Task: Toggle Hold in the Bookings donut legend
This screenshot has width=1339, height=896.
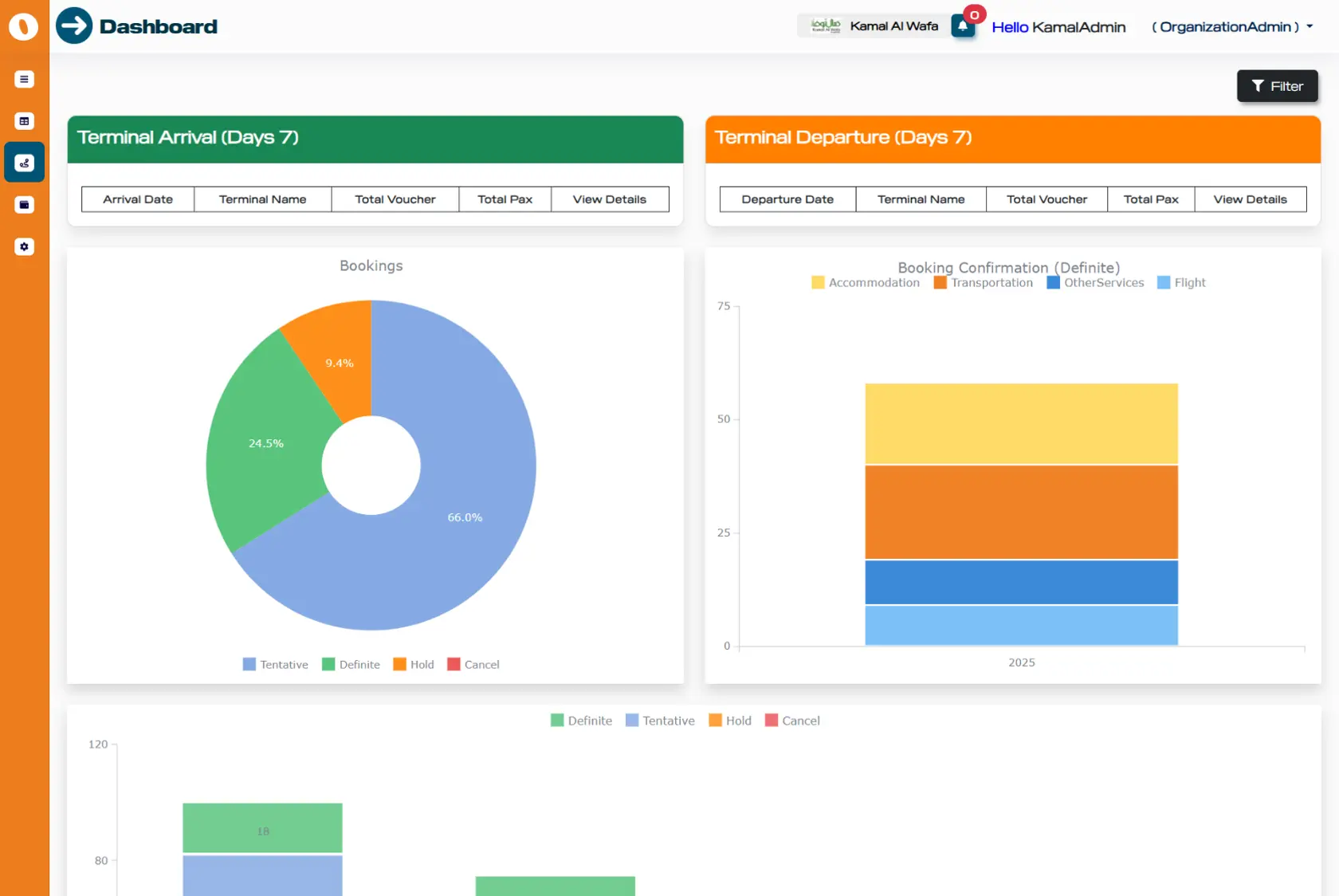Action: coord(413,664)
